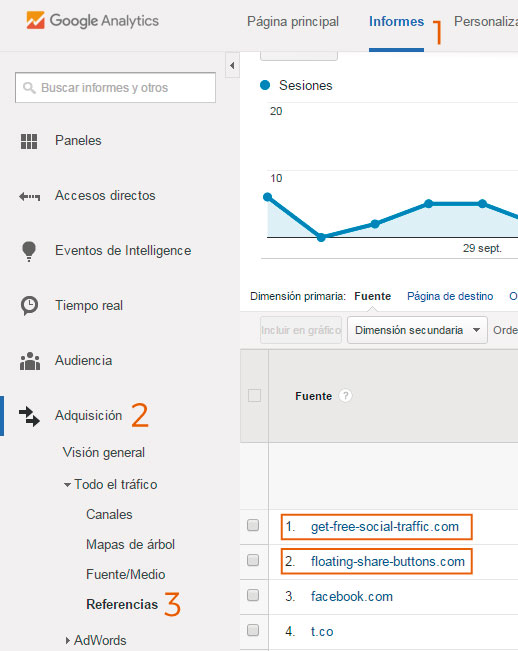Open Eventos de Intelligence section
Screen dimensions: 518x651
tap(123, 251)
